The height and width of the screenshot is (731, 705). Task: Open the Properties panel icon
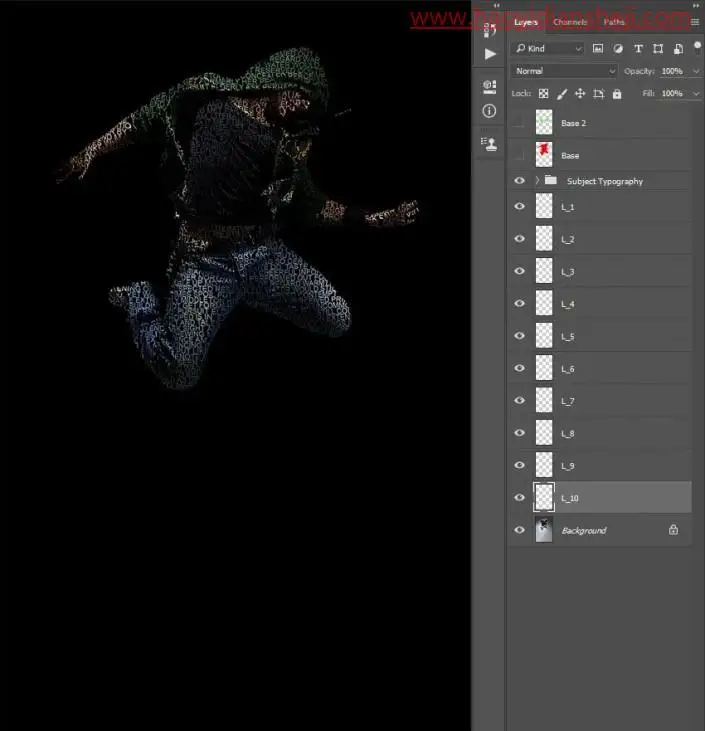[489, 87]
